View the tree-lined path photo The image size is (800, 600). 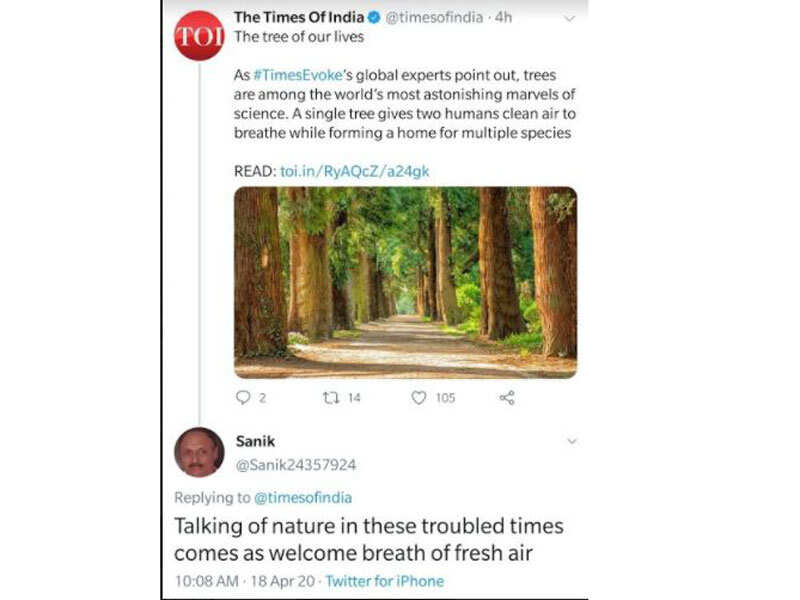pyautogui.click(x=405, y=282)
